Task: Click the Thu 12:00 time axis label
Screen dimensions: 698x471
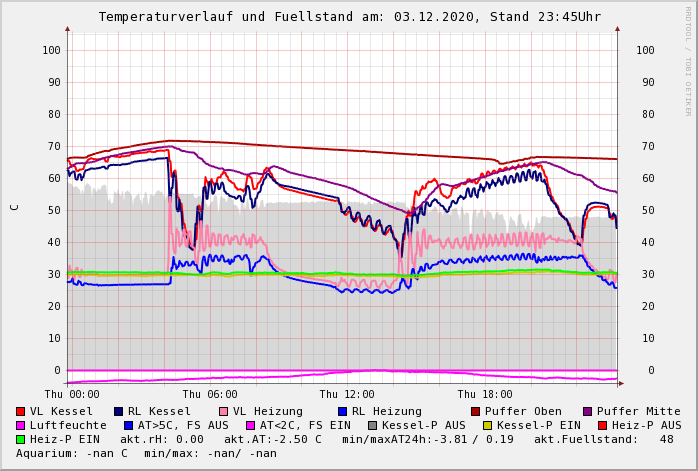Action: 347,395
